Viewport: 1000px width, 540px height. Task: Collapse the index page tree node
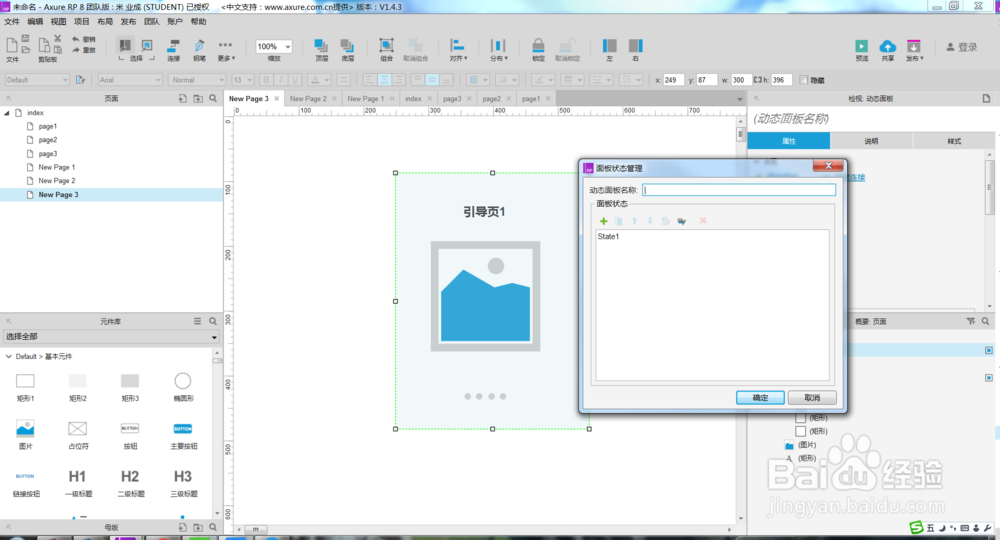[x=7, y=113]
